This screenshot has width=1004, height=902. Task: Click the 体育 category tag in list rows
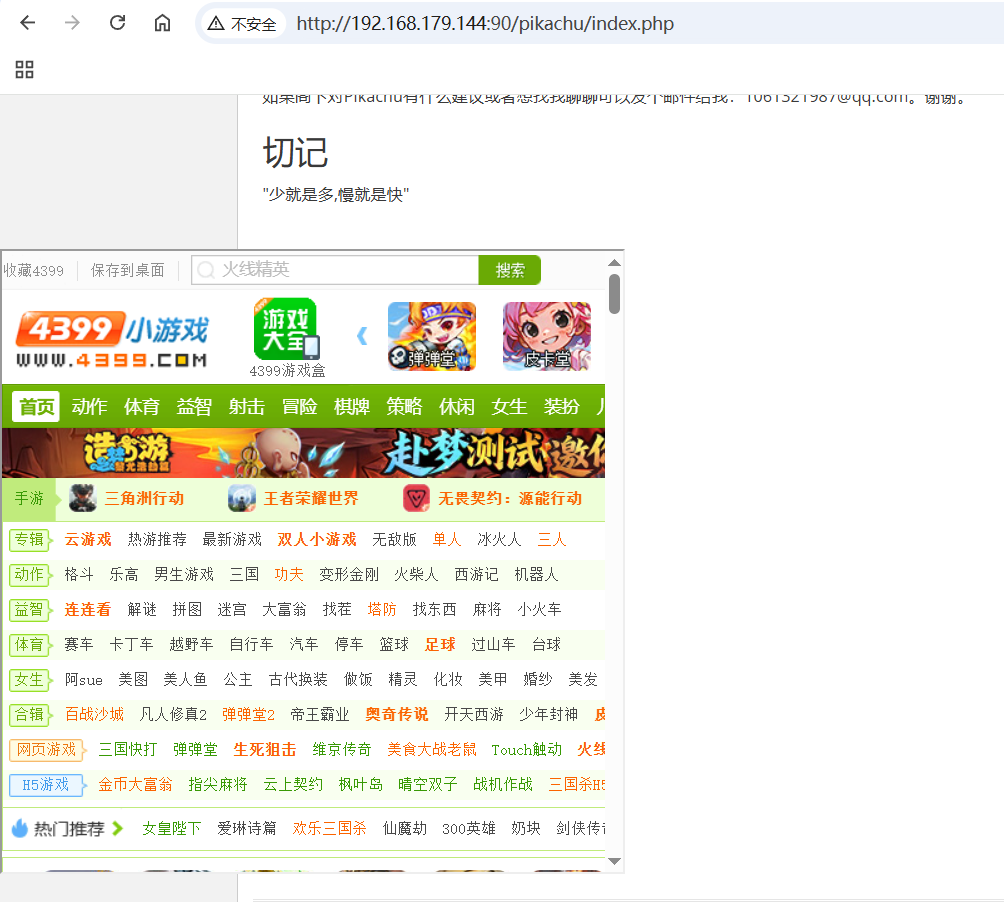coord(30,645)
